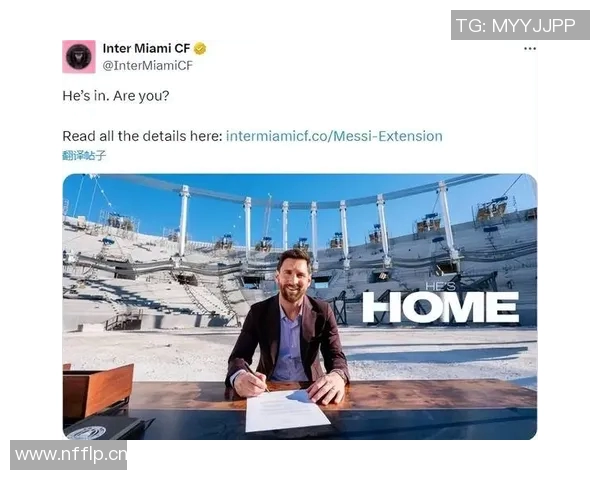The width and height of the screenshot is (600, 480).
Task: Select the "He's in. Are you?" text
Action: 116,96
